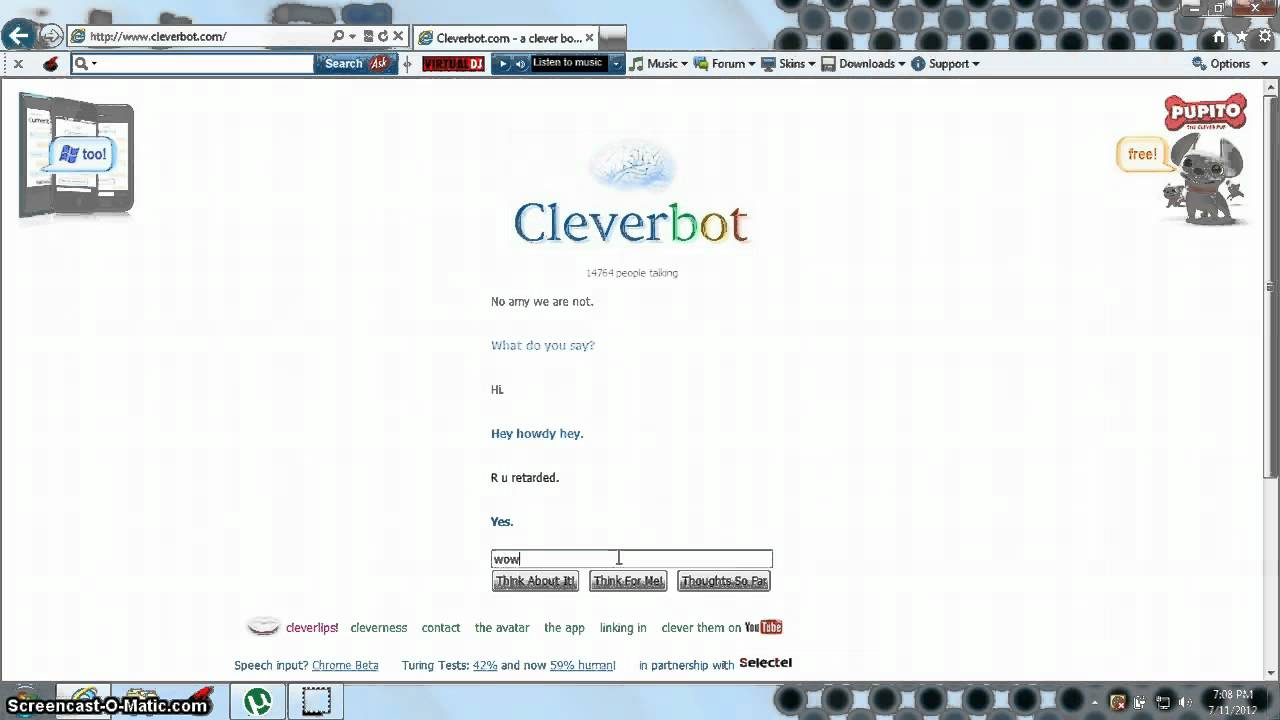1280x720 pixels.
Task: Click the Selectel partner logo
Action: [x=765, y=663]
